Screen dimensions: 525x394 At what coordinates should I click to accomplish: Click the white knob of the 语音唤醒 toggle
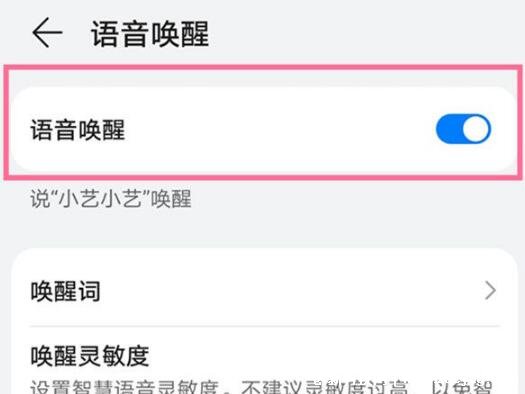(476, 129)
